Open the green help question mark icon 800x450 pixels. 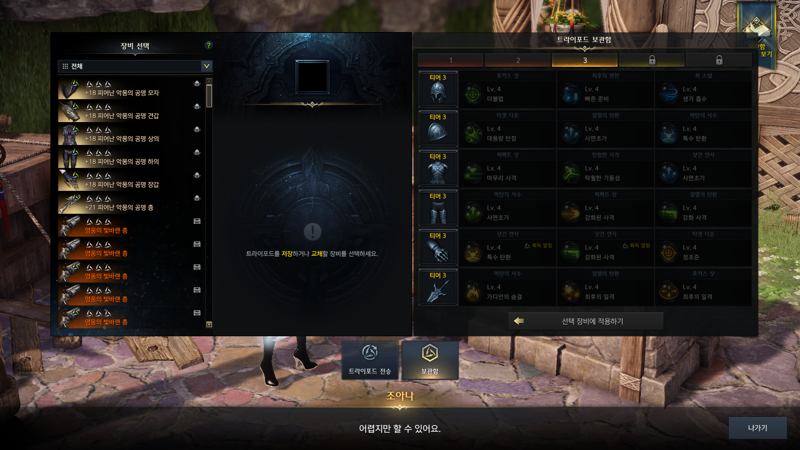tap(208, 45)
